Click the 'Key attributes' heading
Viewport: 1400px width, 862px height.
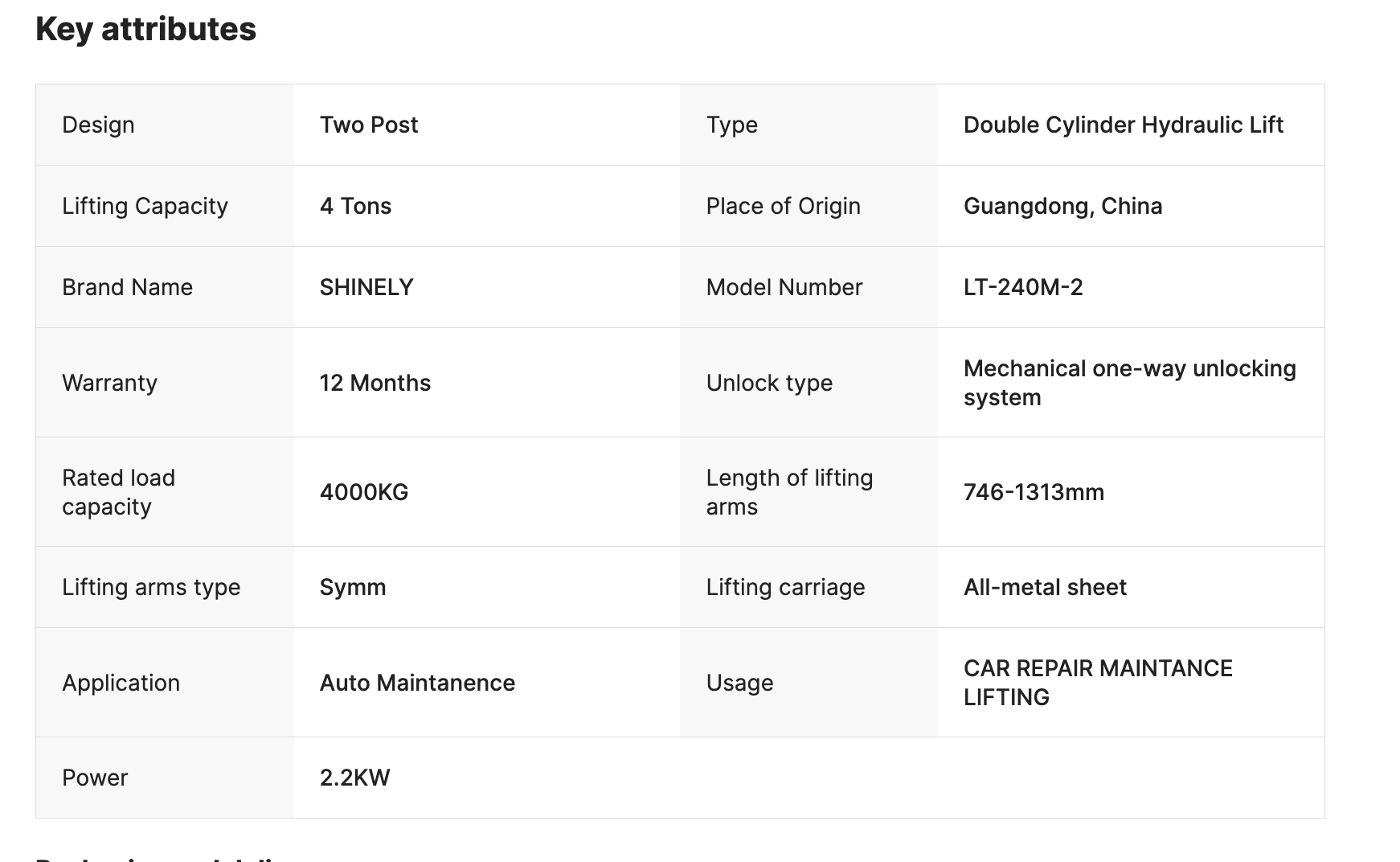point(145,30)
